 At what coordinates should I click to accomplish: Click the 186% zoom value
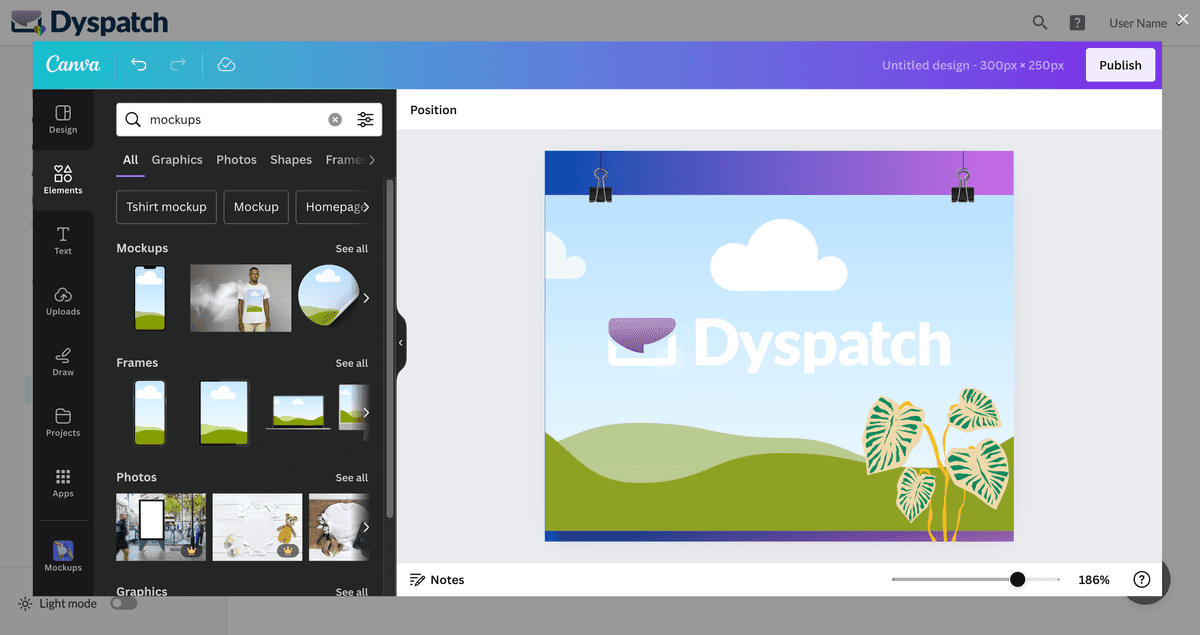(1093, 580)
